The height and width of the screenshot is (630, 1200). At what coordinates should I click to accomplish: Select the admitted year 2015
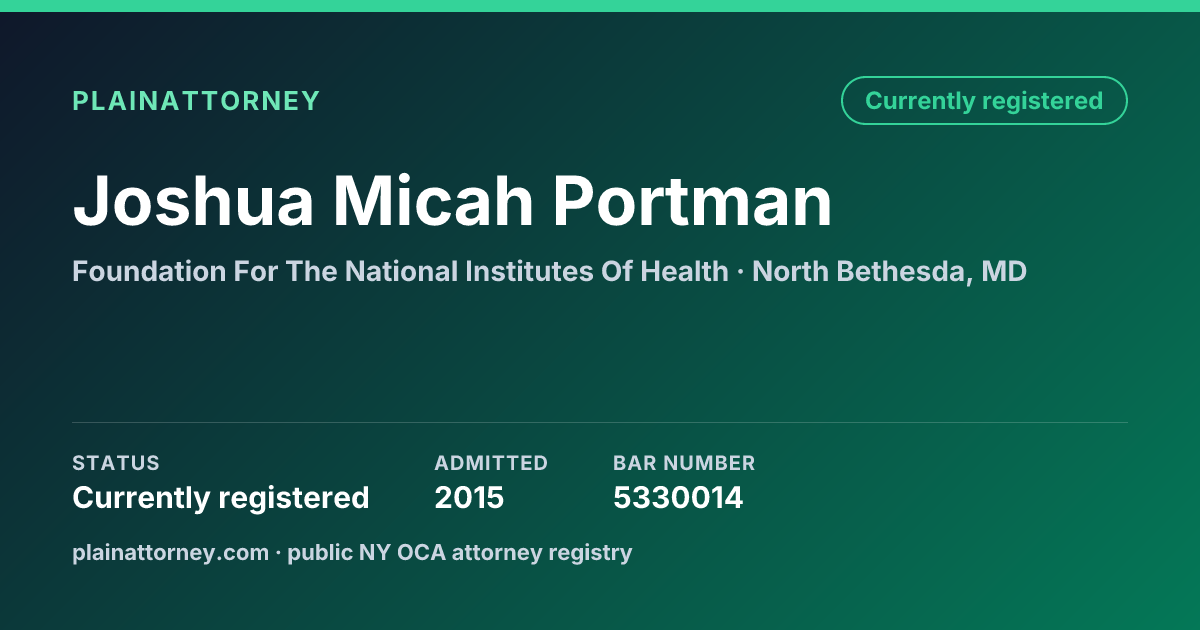469,498
